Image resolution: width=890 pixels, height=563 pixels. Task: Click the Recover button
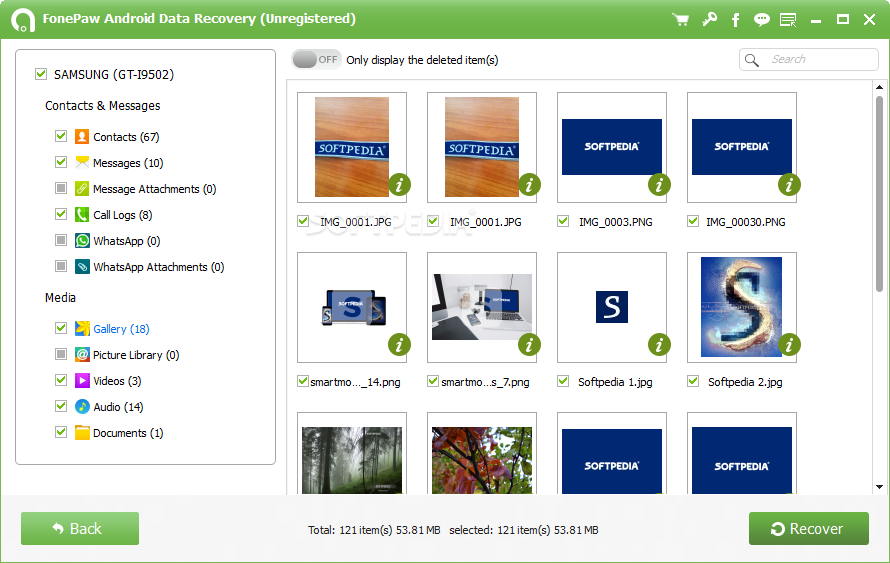click(x=809, y=528)
